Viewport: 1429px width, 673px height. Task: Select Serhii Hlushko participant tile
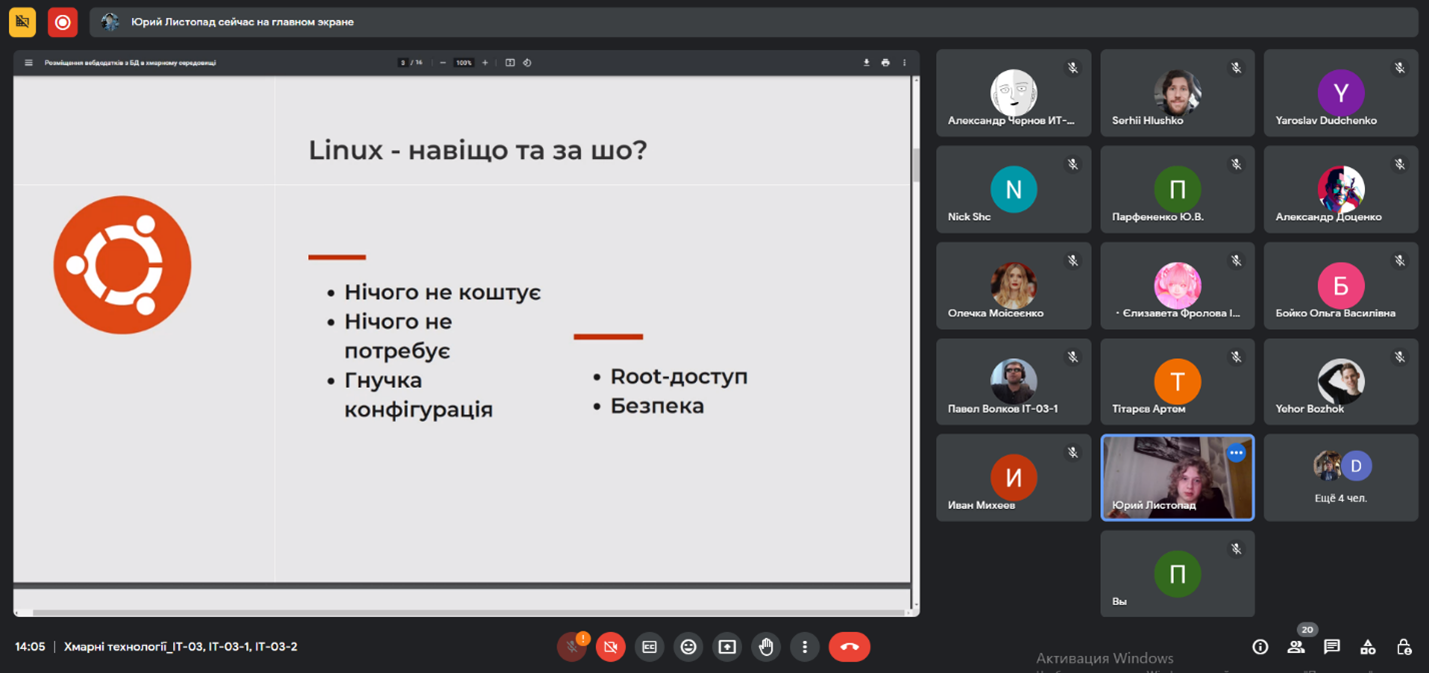(x=1177, y=93)
